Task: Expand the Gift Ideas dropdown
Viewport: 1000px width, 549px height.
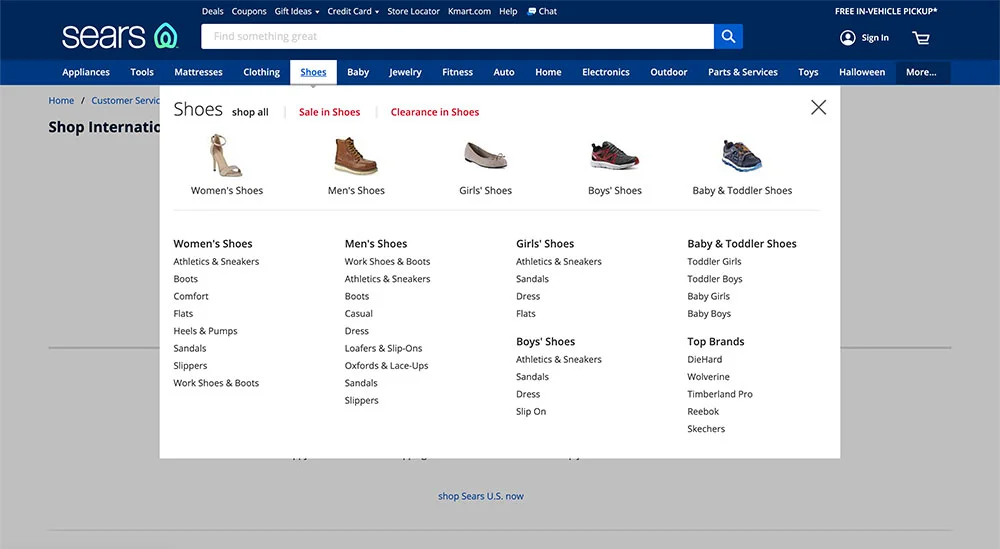Action: [x=297, y=12]
